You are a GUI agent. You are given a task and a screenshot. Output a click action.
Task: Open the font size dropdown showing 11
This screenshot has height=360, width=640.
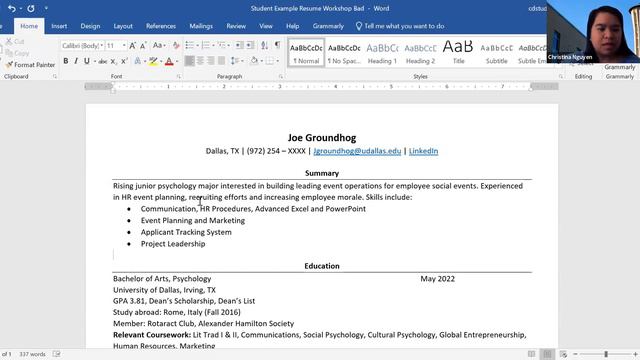pyautogui.click(x=124, y=46)
